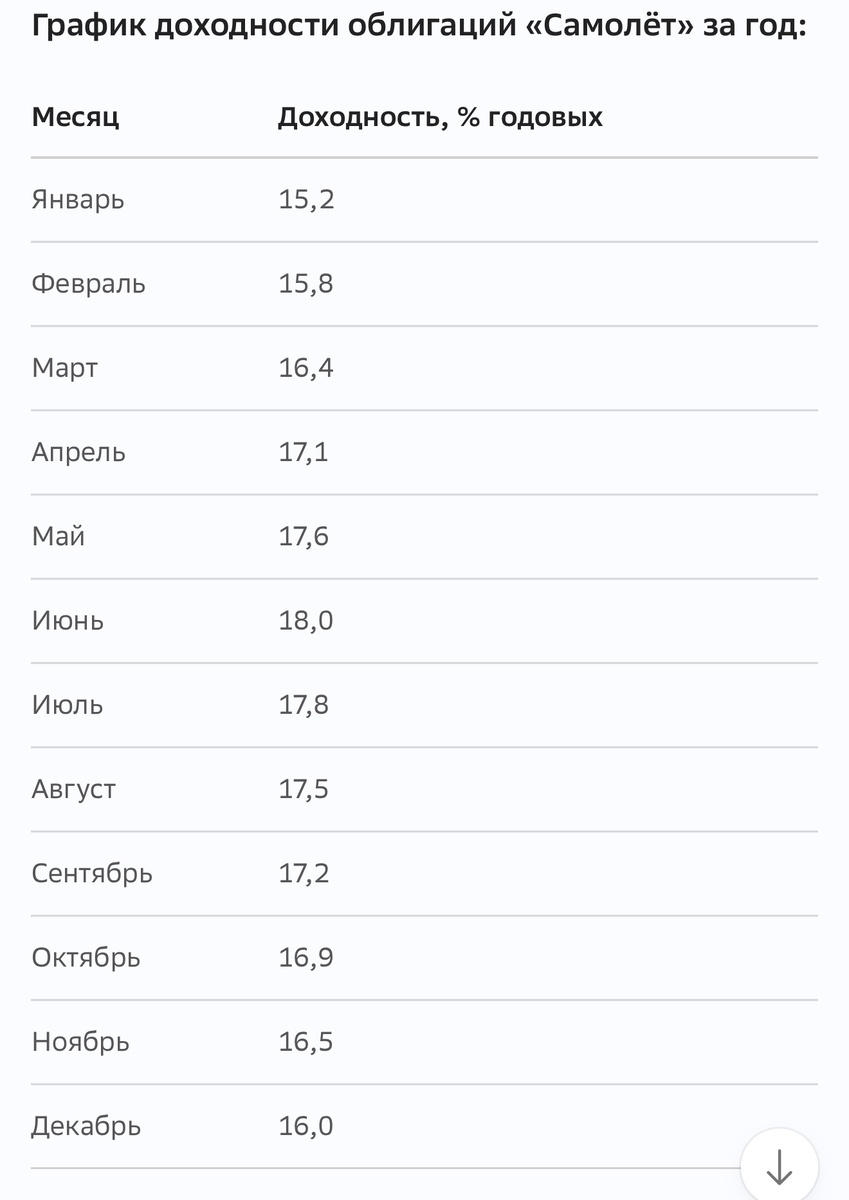
Task: Click on the Март month cell
Action: point(65,368)
